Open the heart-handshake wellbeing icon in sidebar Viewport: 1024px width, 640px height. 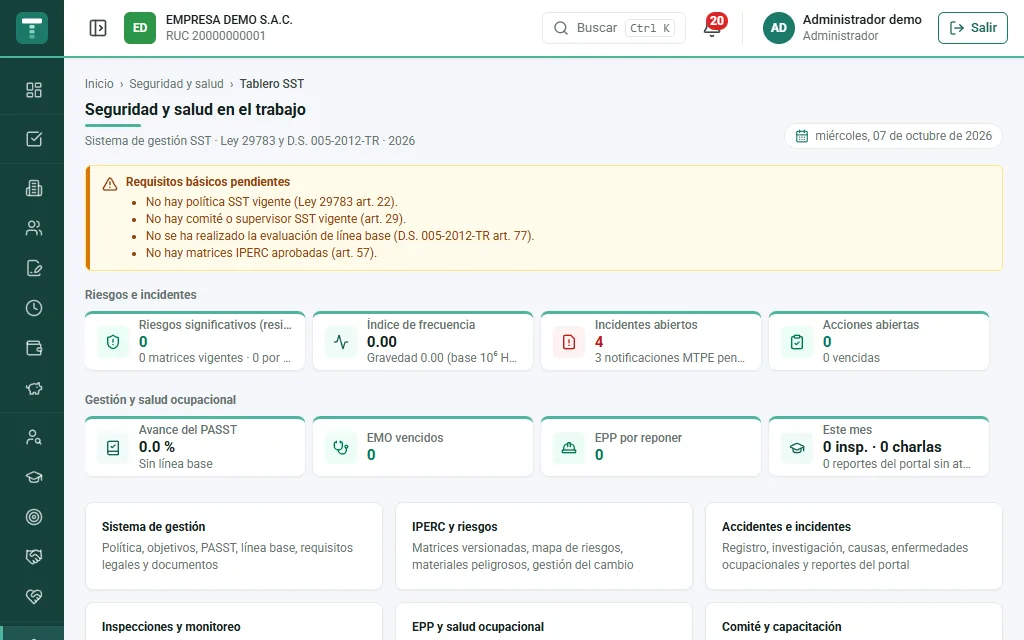[x=34, y=596]
